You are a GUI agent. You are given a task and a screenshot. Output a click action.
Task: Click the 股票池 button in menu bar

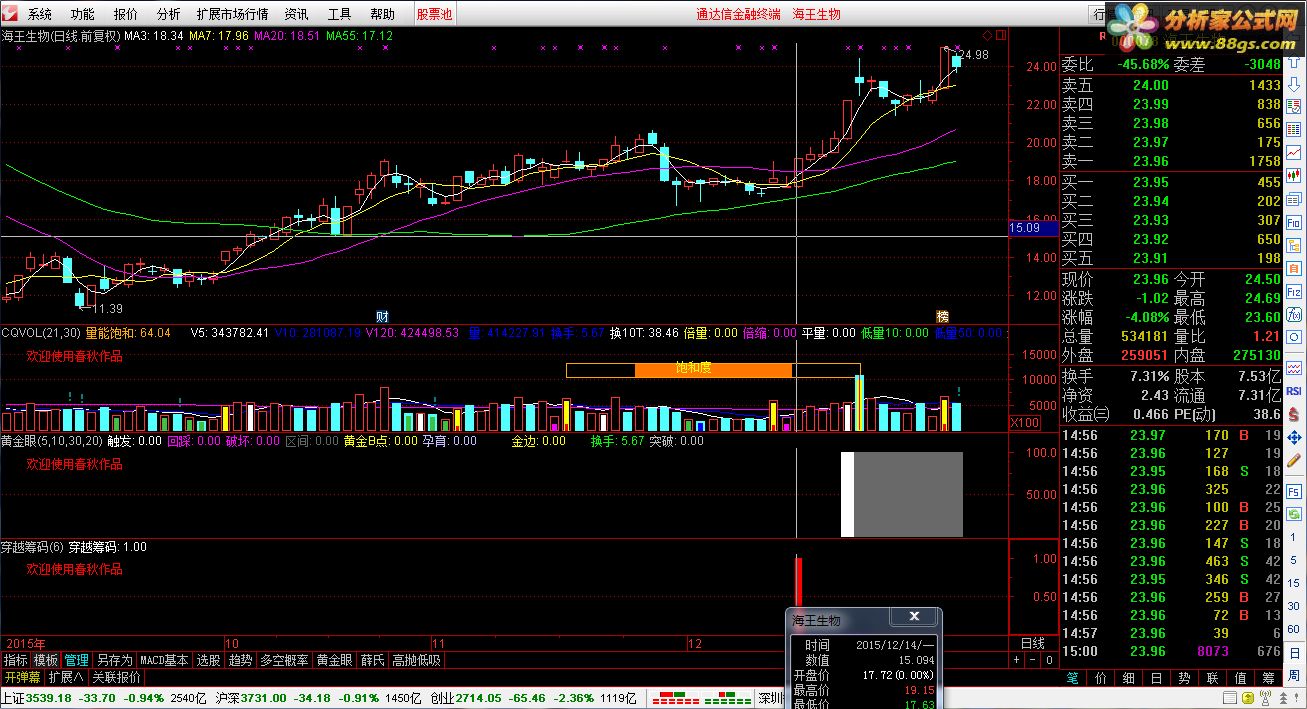click(434, 14)
